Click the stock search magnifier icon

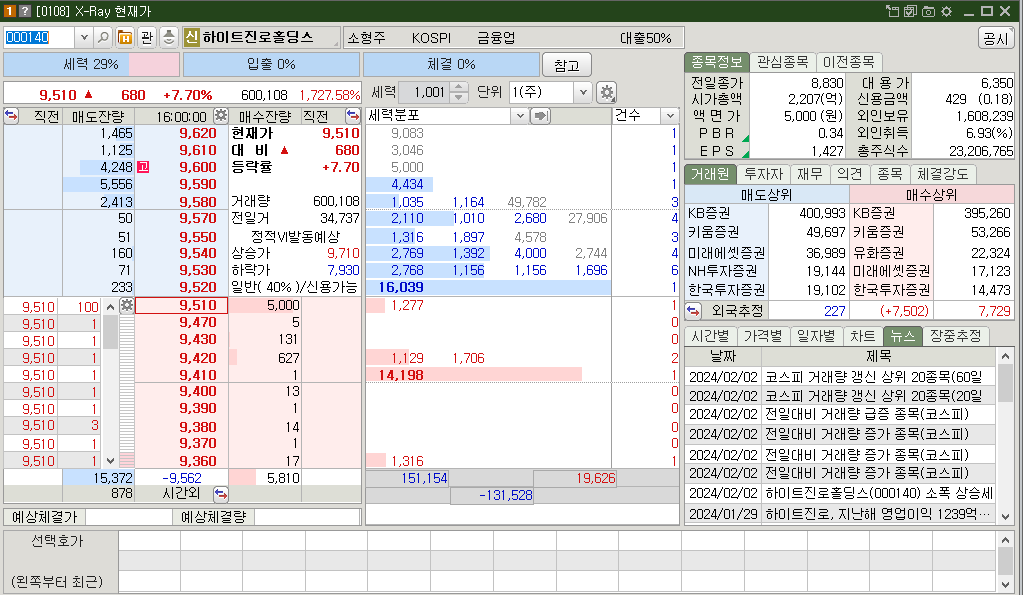click(x=103, y=37)
